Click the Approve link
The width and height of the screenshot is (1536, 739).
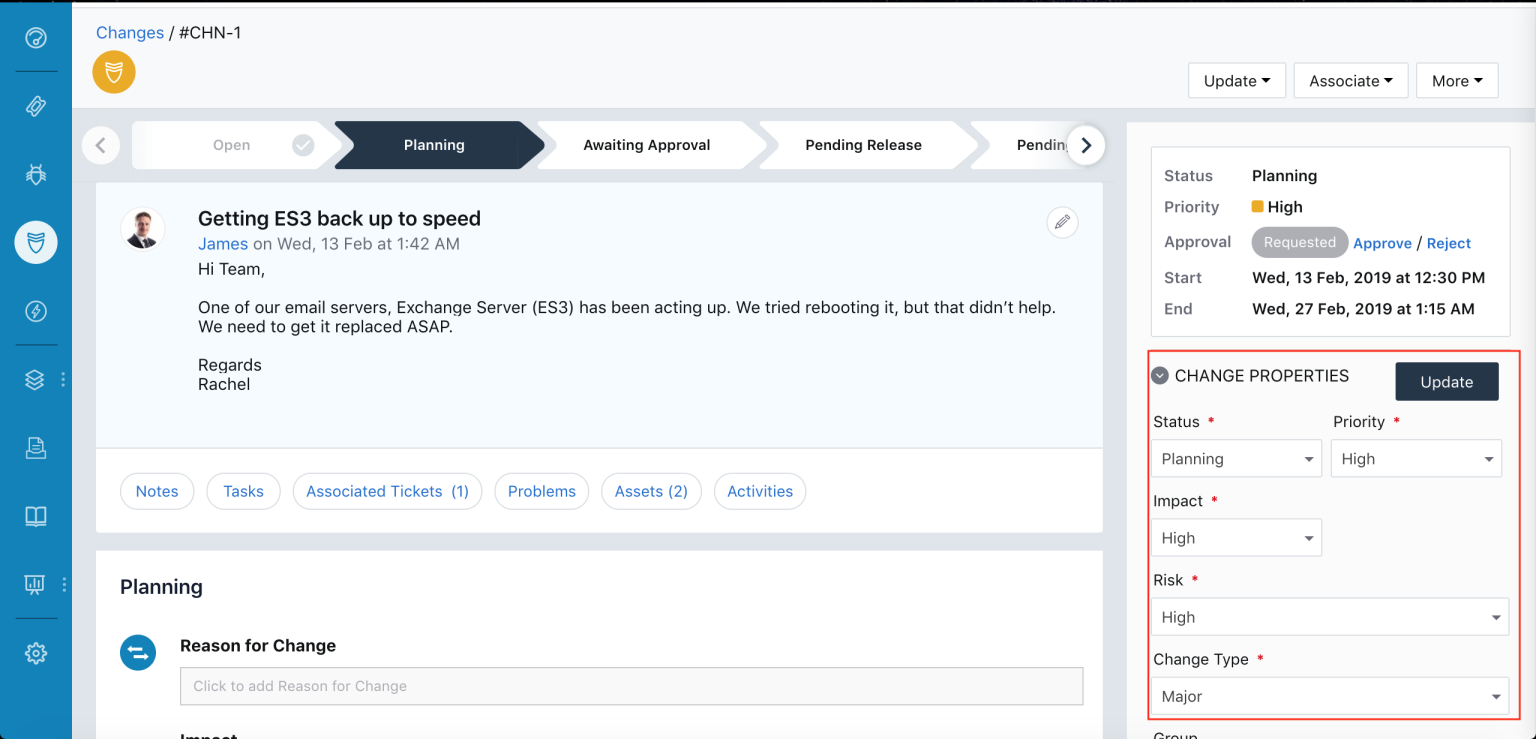[x=1382, y=243]
